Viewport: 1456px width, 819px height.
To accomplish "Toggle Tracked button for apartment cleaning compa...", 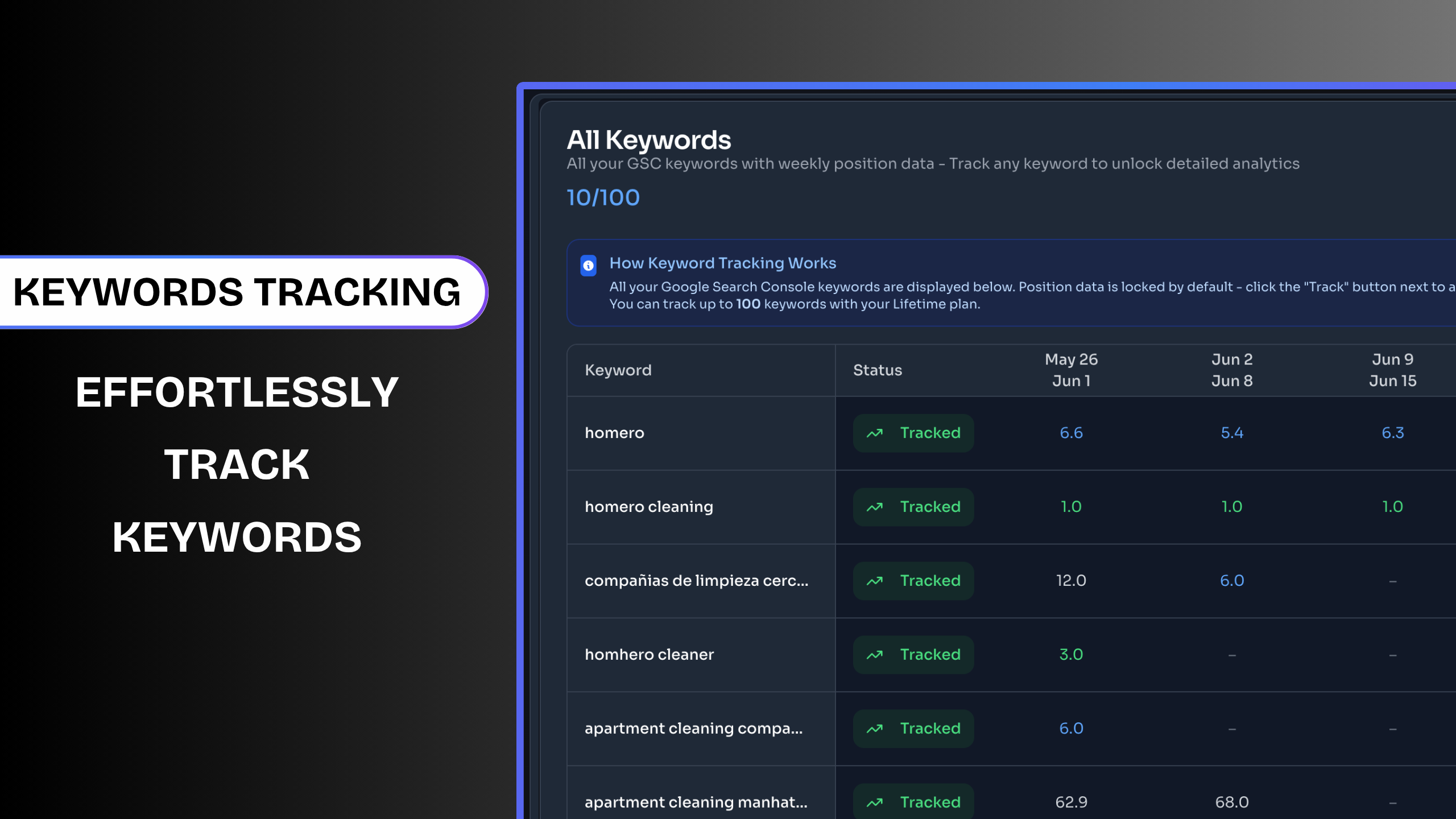I will point(913,729).
